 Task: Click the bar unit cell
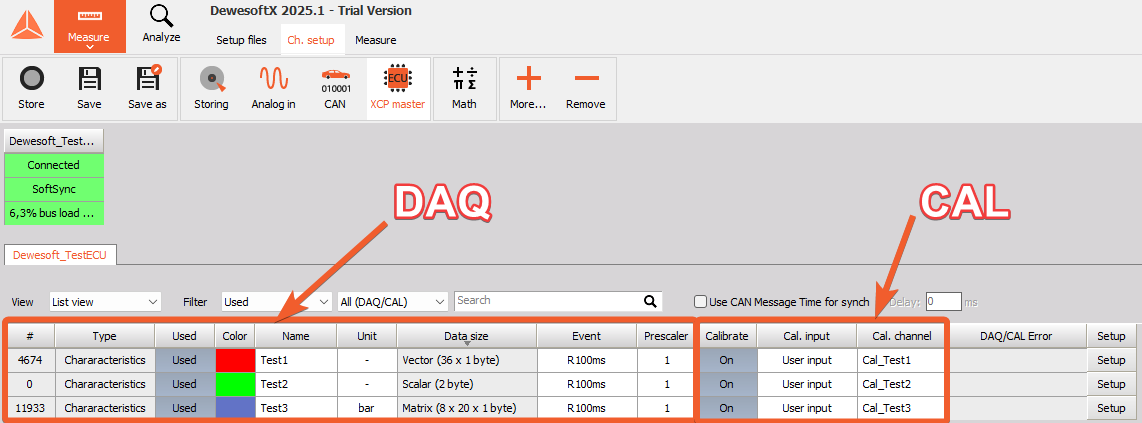coord(366,408)
